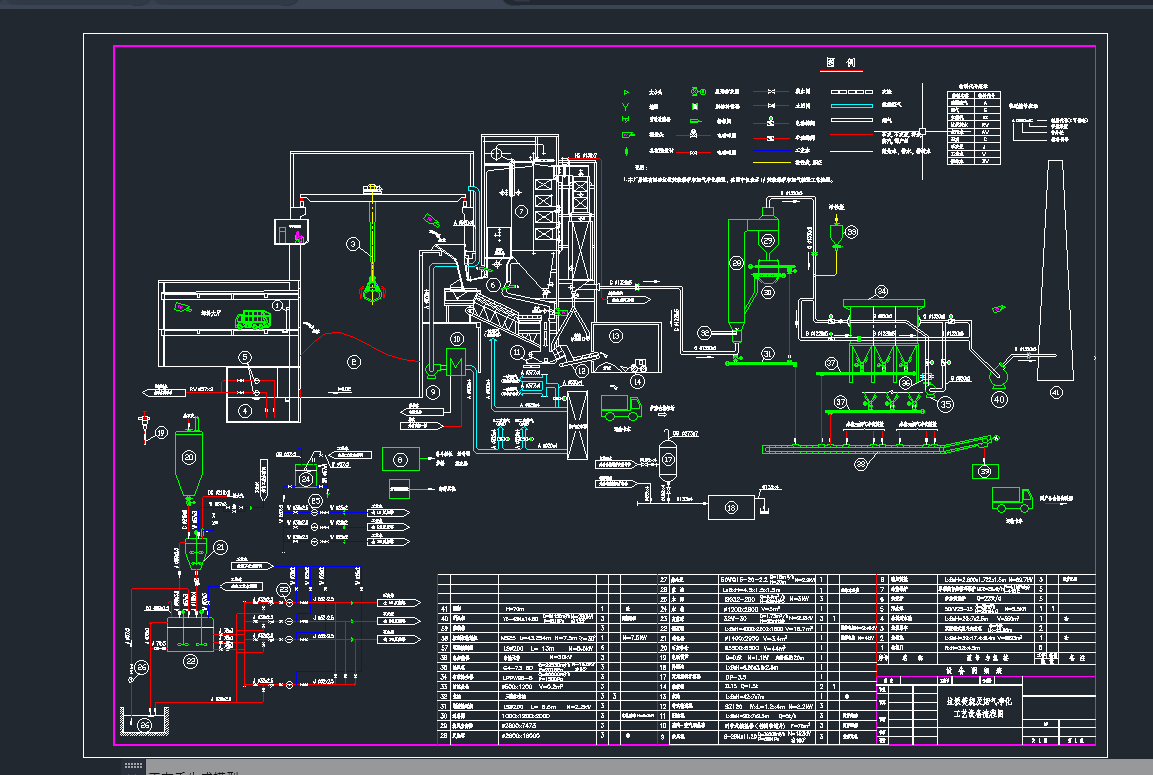Select equipment bubble number 34 above the bag filter
The image size is (1153, 775).
(x=881, y=292)
